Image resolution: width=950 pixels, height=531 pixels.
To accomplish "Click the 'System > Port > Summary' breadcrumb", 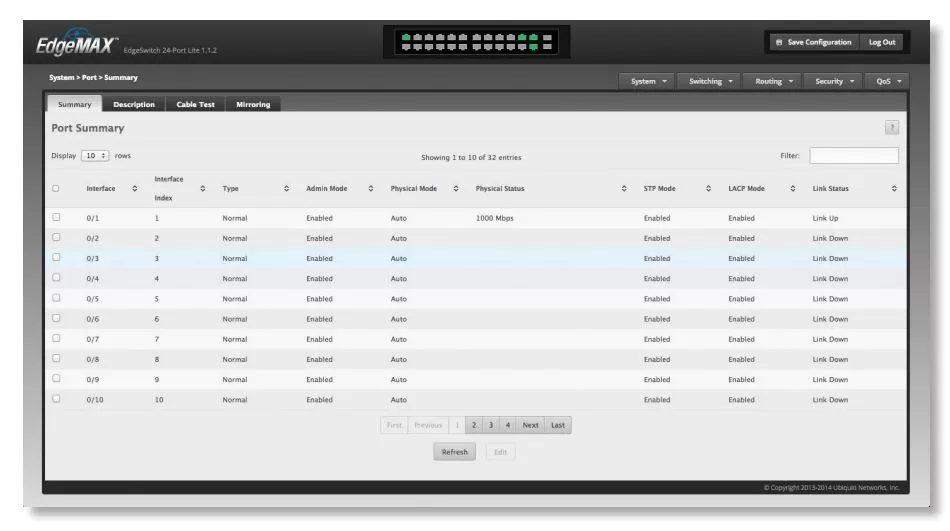I will 93,78.
